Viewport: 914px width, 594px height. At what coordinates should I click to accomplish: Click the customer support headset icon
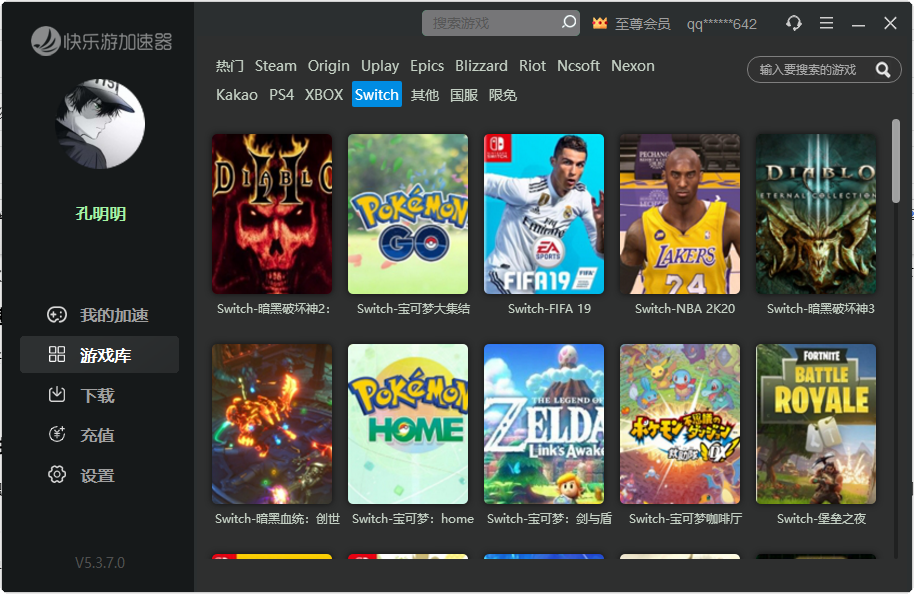tap(793, 23)
